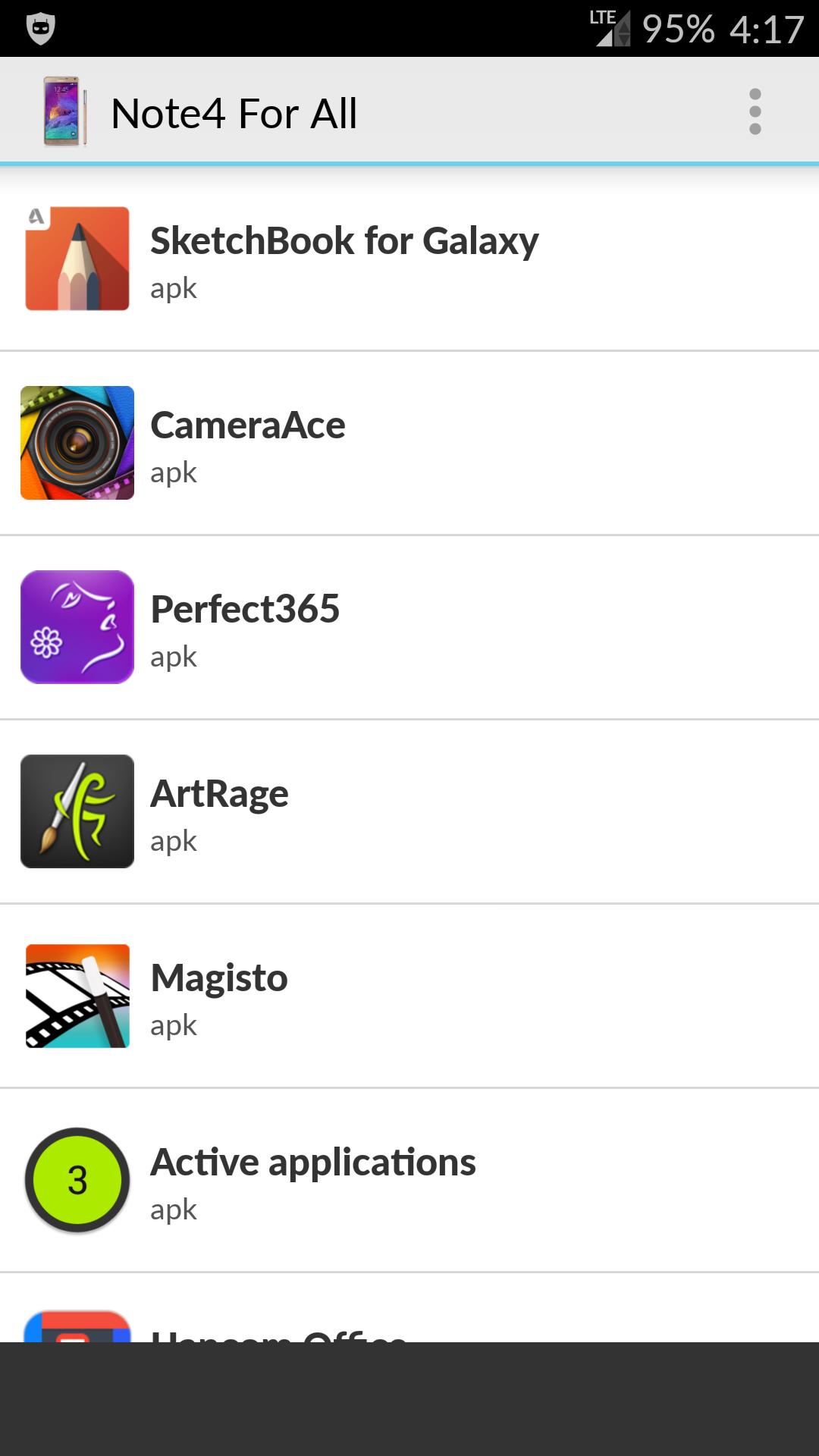Image resolution: width=819 pixels, height=1456 pixels.
Task: Select the Magisto title text
Action: coord(219,978)
